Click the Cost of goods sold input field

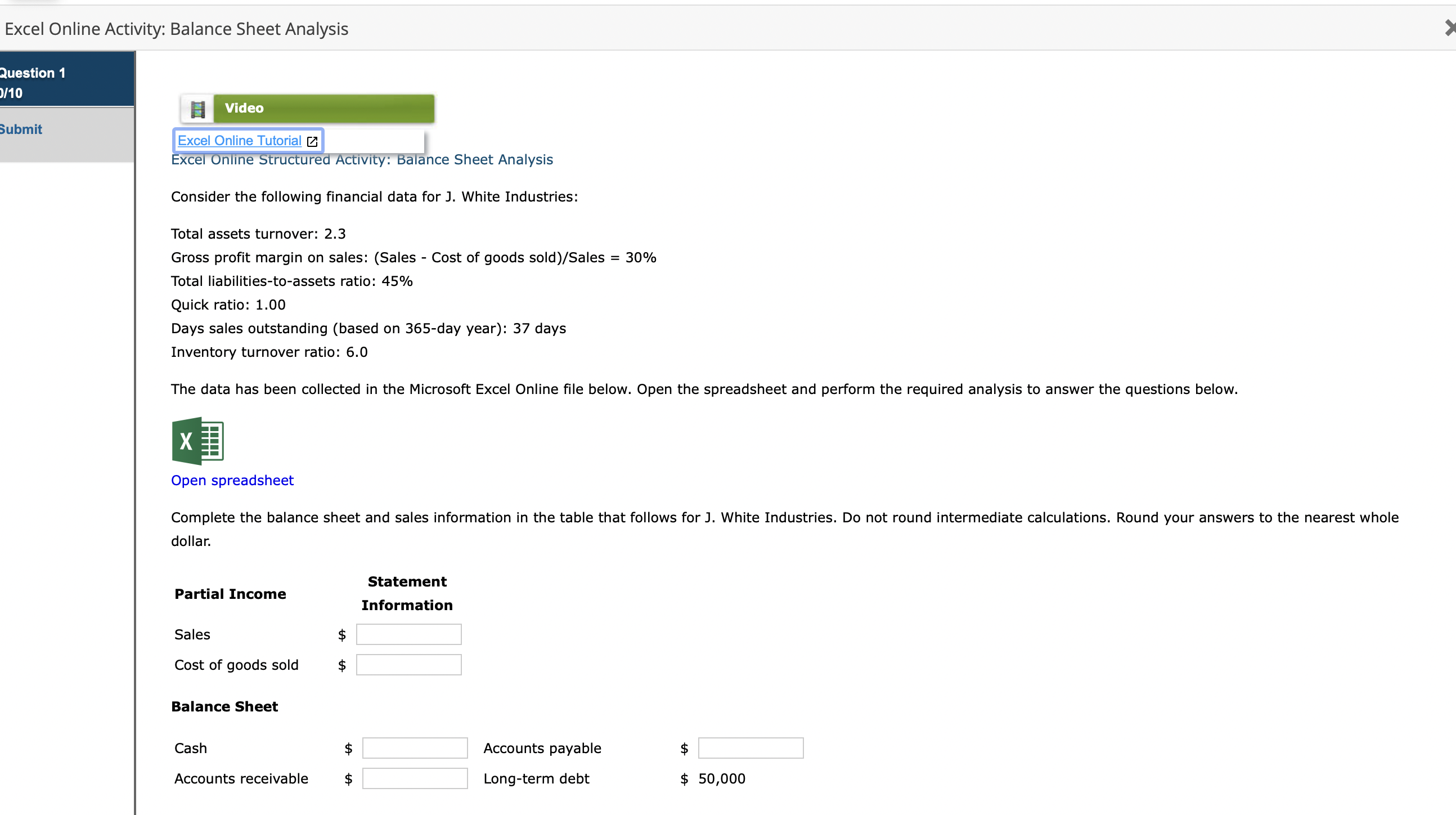pos(408,665)
